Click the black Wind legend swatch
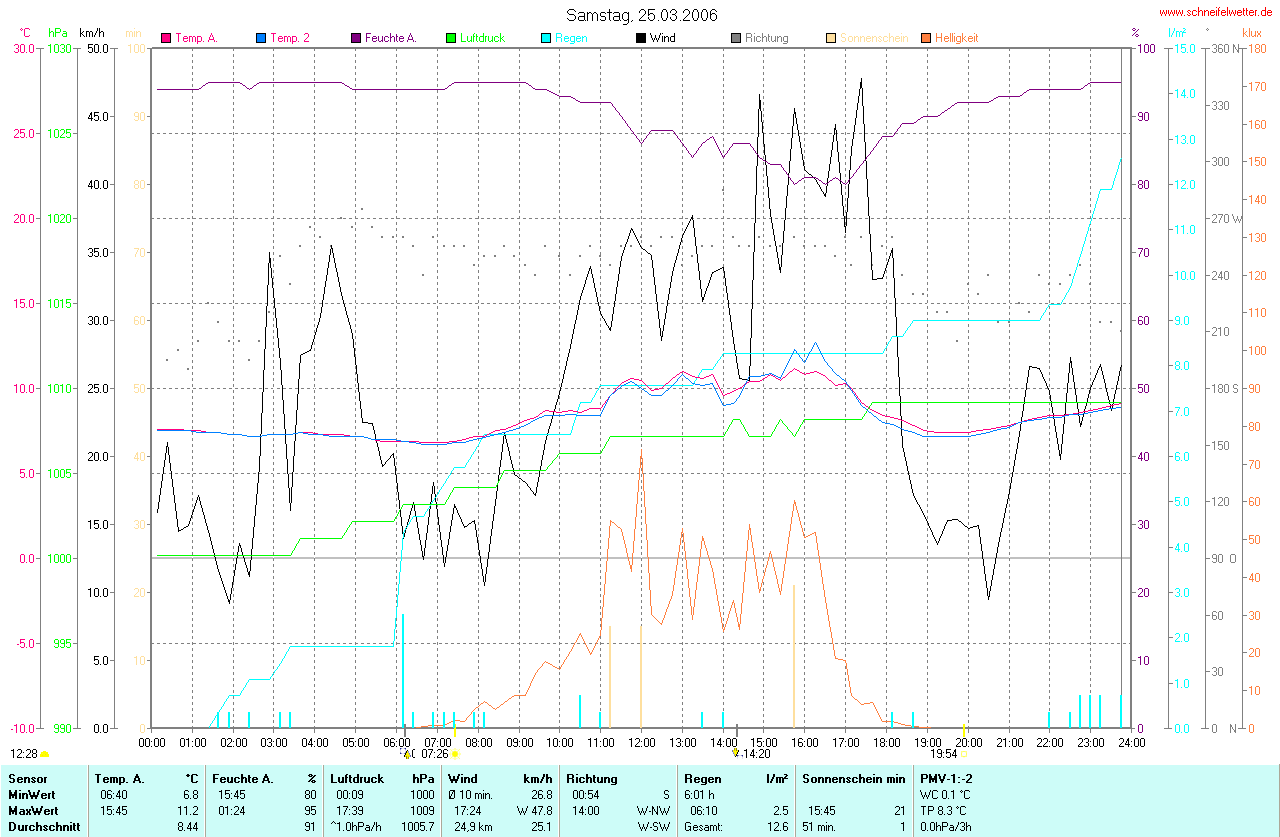Viewport: 1280px width, 837px height. 641,38
